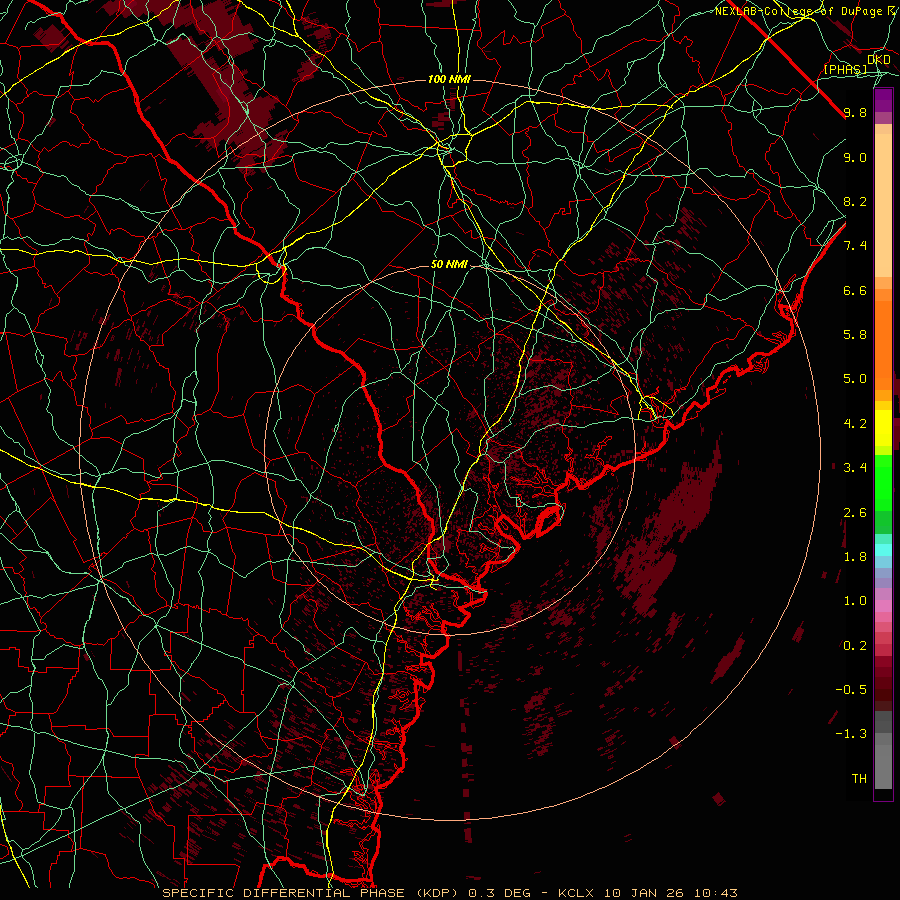Click the yellow segment of the color bar
The image size is (900, 900).
pos(883,428)
